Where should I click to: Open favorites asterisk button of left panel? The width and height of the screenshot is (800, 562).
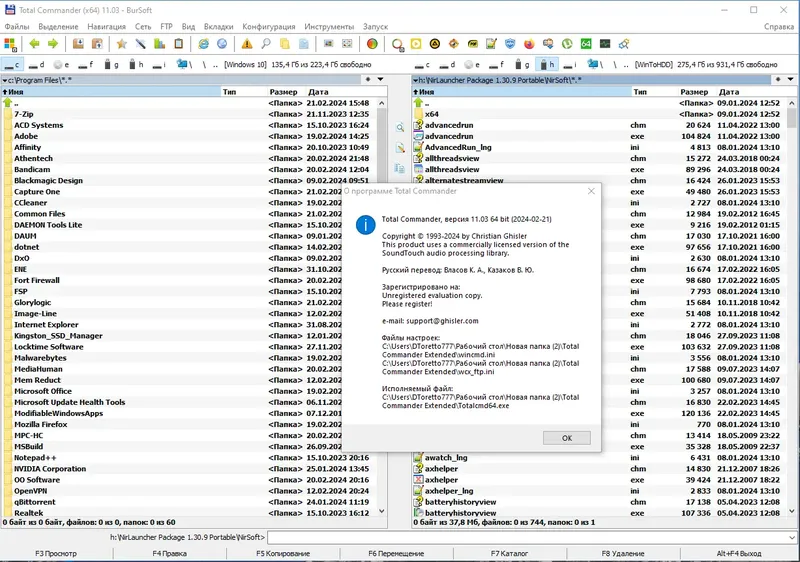click(x=368, y=80)
